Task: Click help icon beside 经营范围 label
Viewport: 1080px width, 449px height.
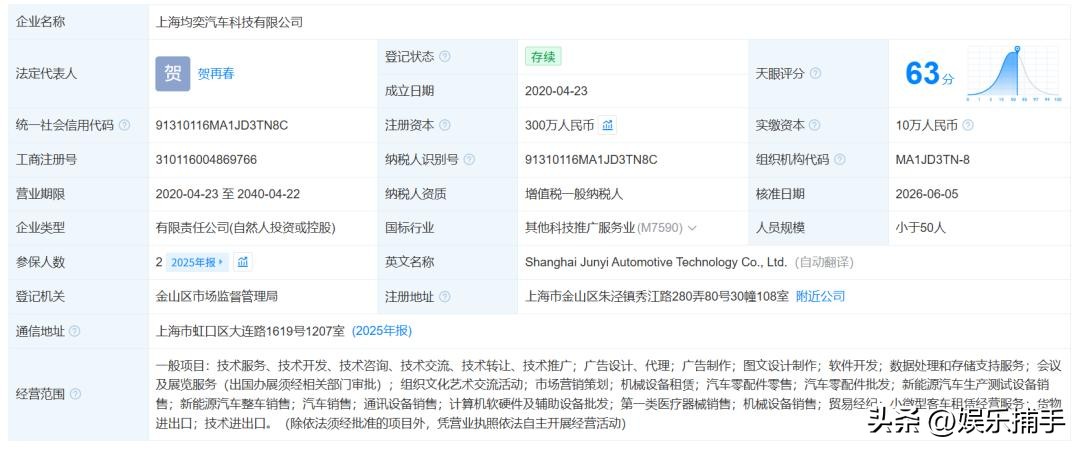Action: coord(75,395)
